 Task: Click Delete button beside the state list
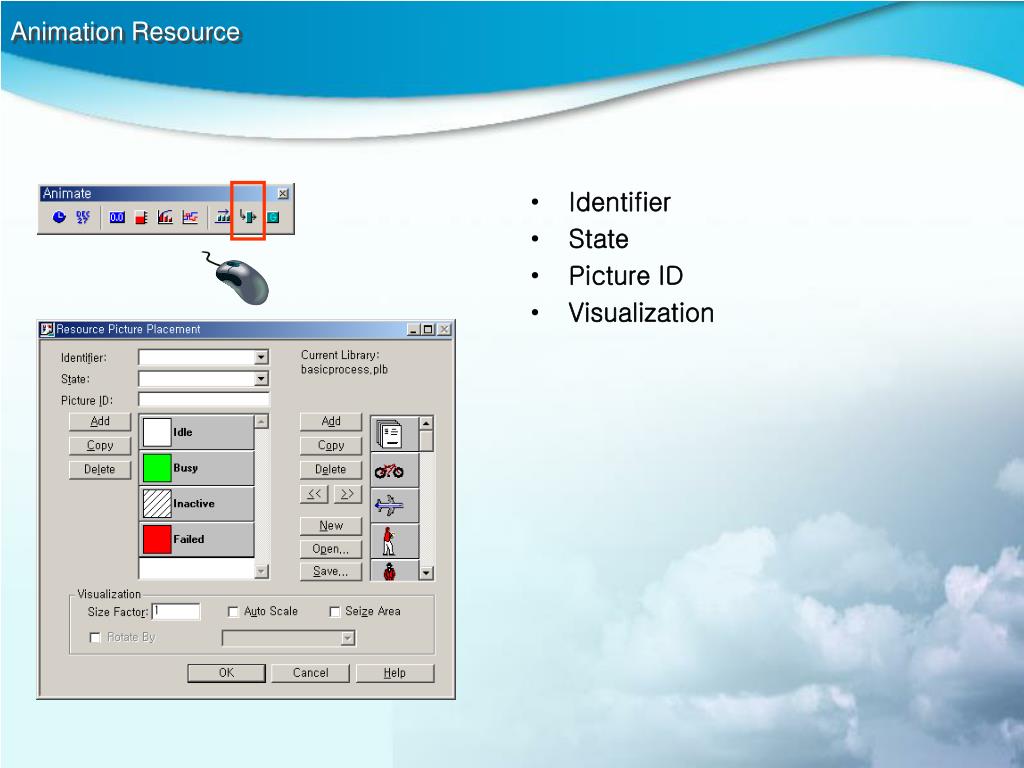click(100, 470)
